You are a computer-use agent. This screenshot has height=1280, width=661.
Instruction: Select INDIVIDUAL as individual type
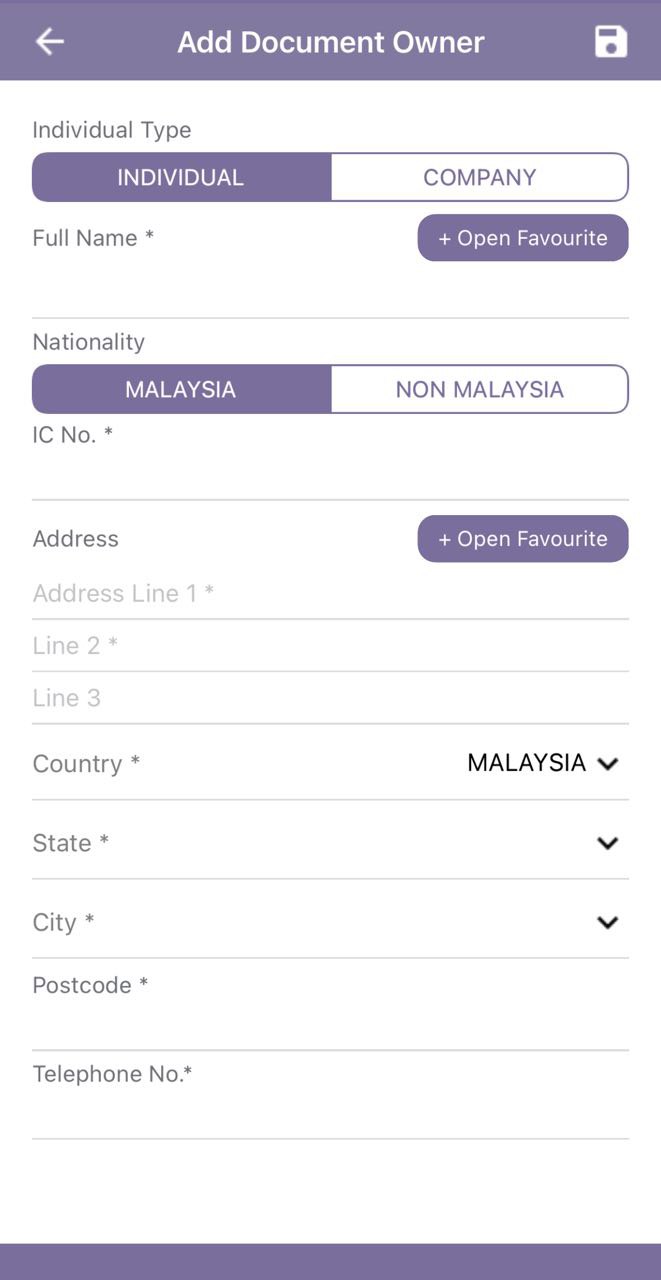[x=181, y=177]
